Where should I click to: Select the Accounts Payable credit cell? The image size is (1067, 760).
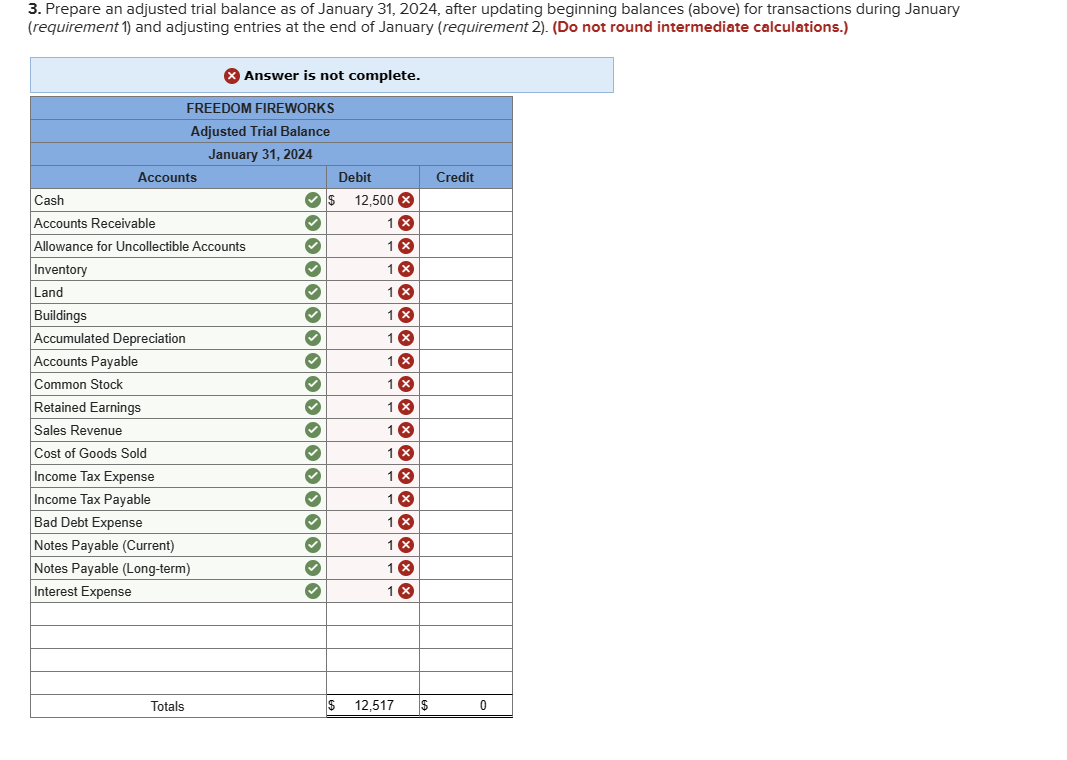(466, 361)
